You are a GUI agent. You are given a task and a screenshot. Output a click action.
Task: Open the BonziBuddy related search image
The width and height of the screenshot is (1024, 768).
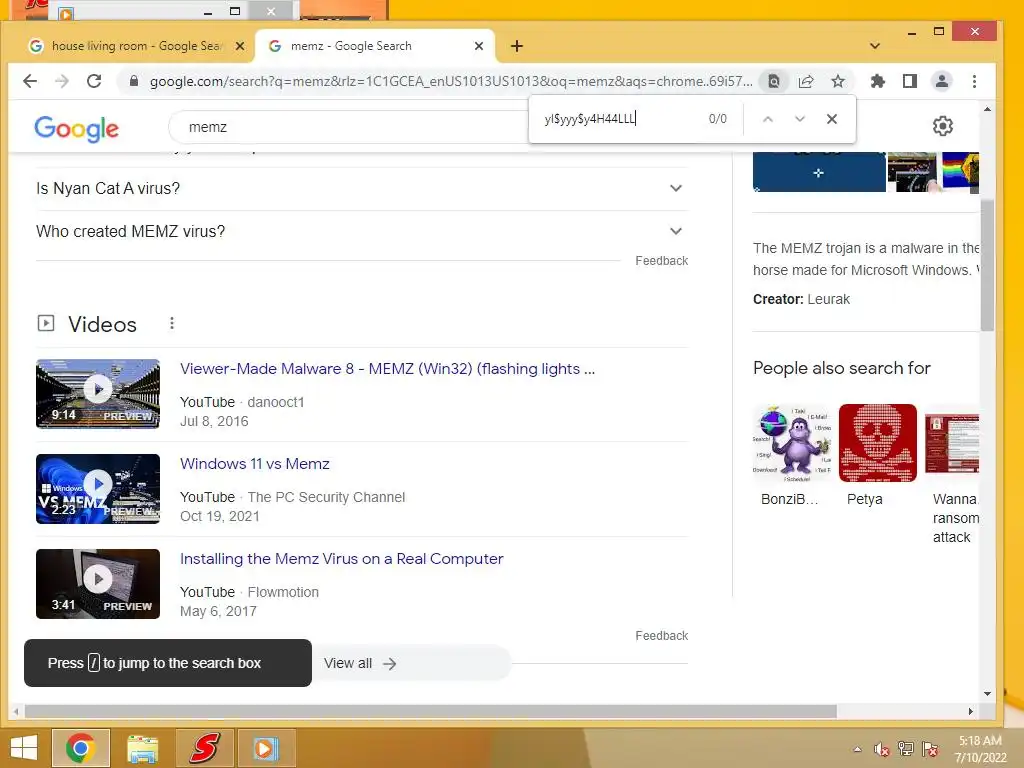pyautogui.click(x=792, y=443)
